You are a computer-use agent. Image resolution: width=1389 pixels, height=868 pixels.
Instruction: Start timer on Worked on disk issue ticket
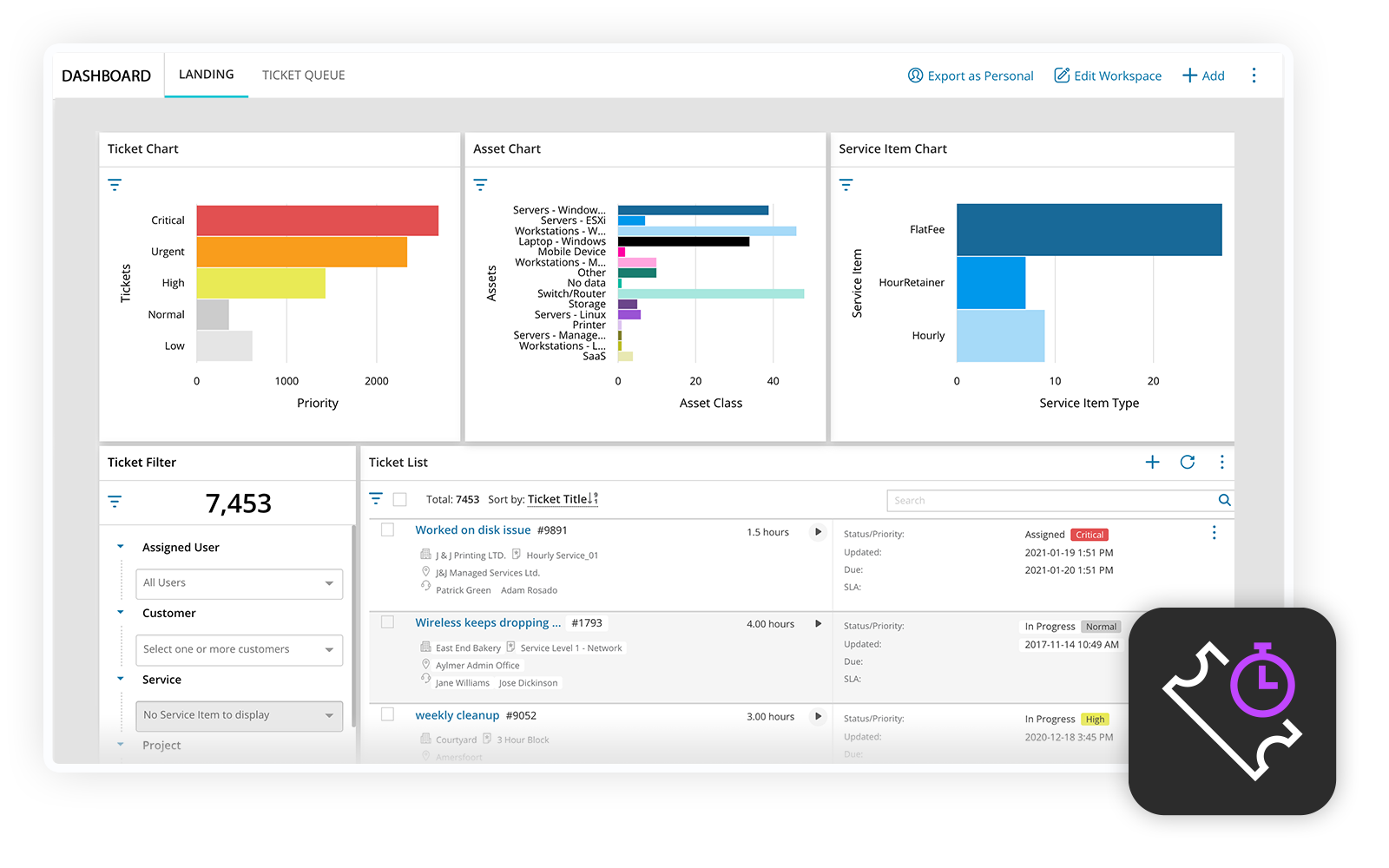pos(817,532)
